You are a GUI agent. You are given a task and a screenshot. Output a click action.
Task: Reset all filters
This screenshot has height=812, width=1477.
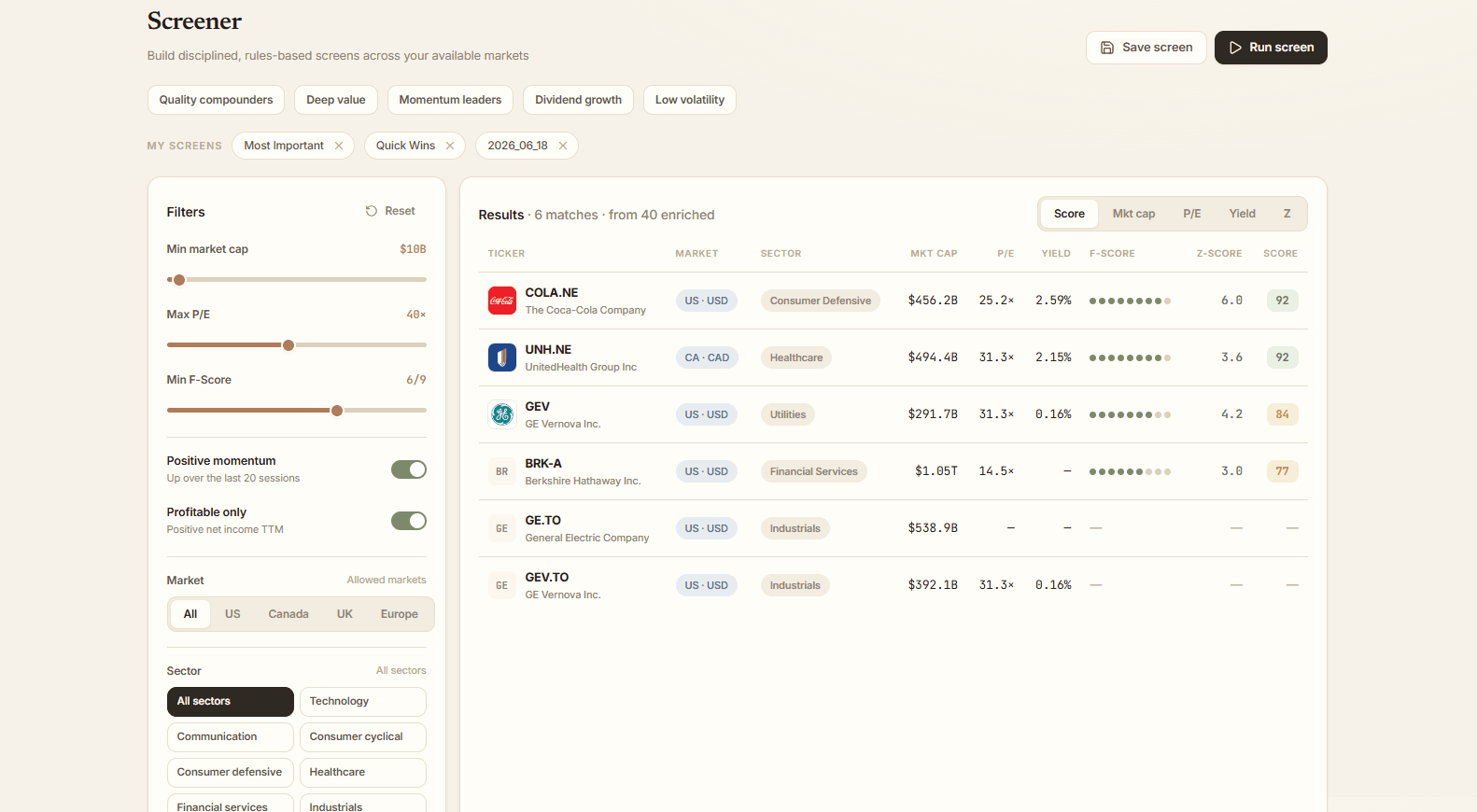[390, 211]
